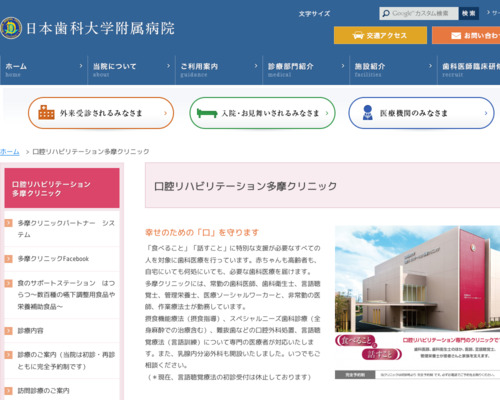Click the orange hospital building icon
Screen dimensions: 500x400
[46, 112]
